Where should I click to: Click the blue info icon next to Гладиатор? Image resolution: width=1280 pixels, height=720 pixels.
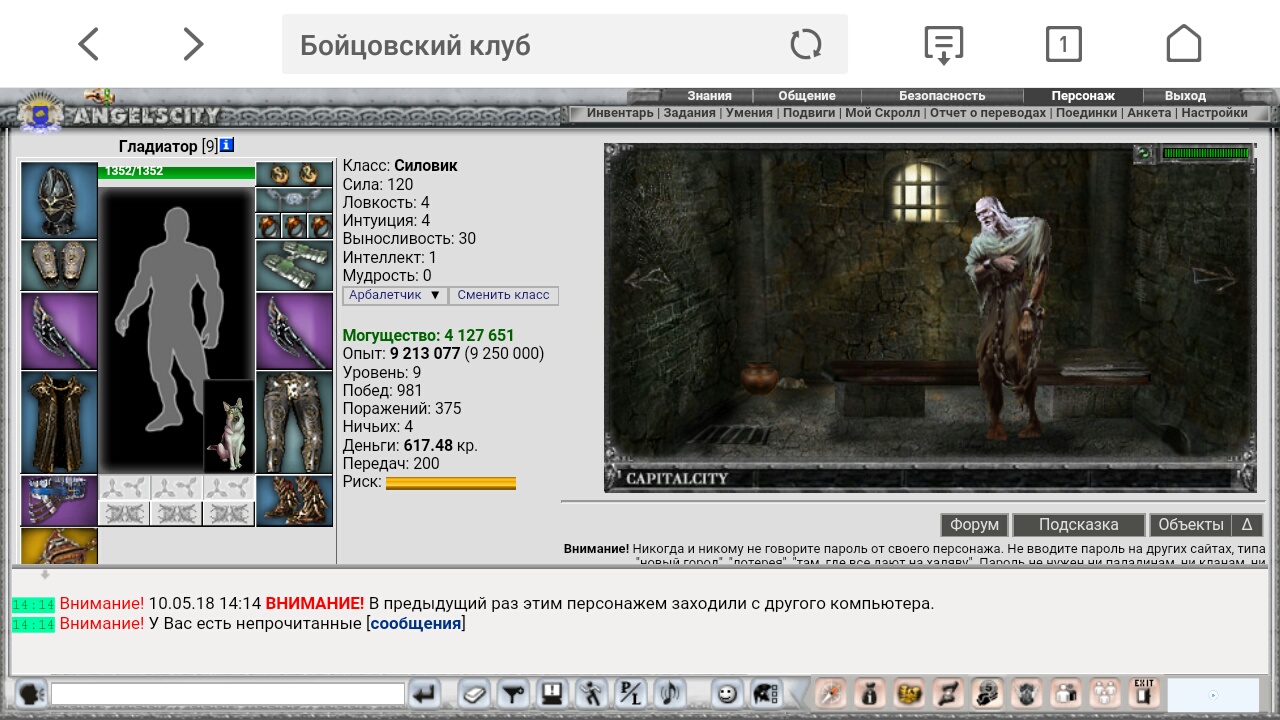pos(227,145)
